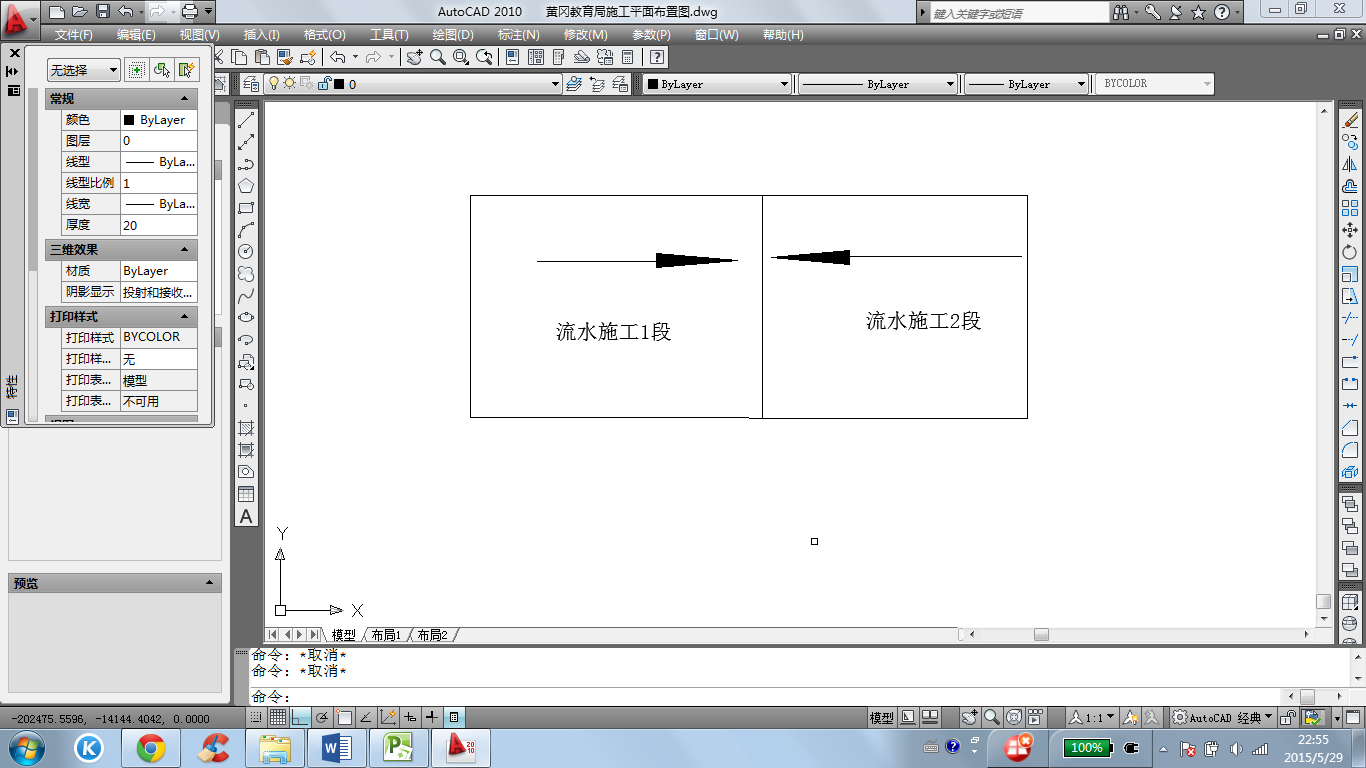Collapse the 打印样式 properties section
The image size is (1366, 768).
[x=184, y=316]
